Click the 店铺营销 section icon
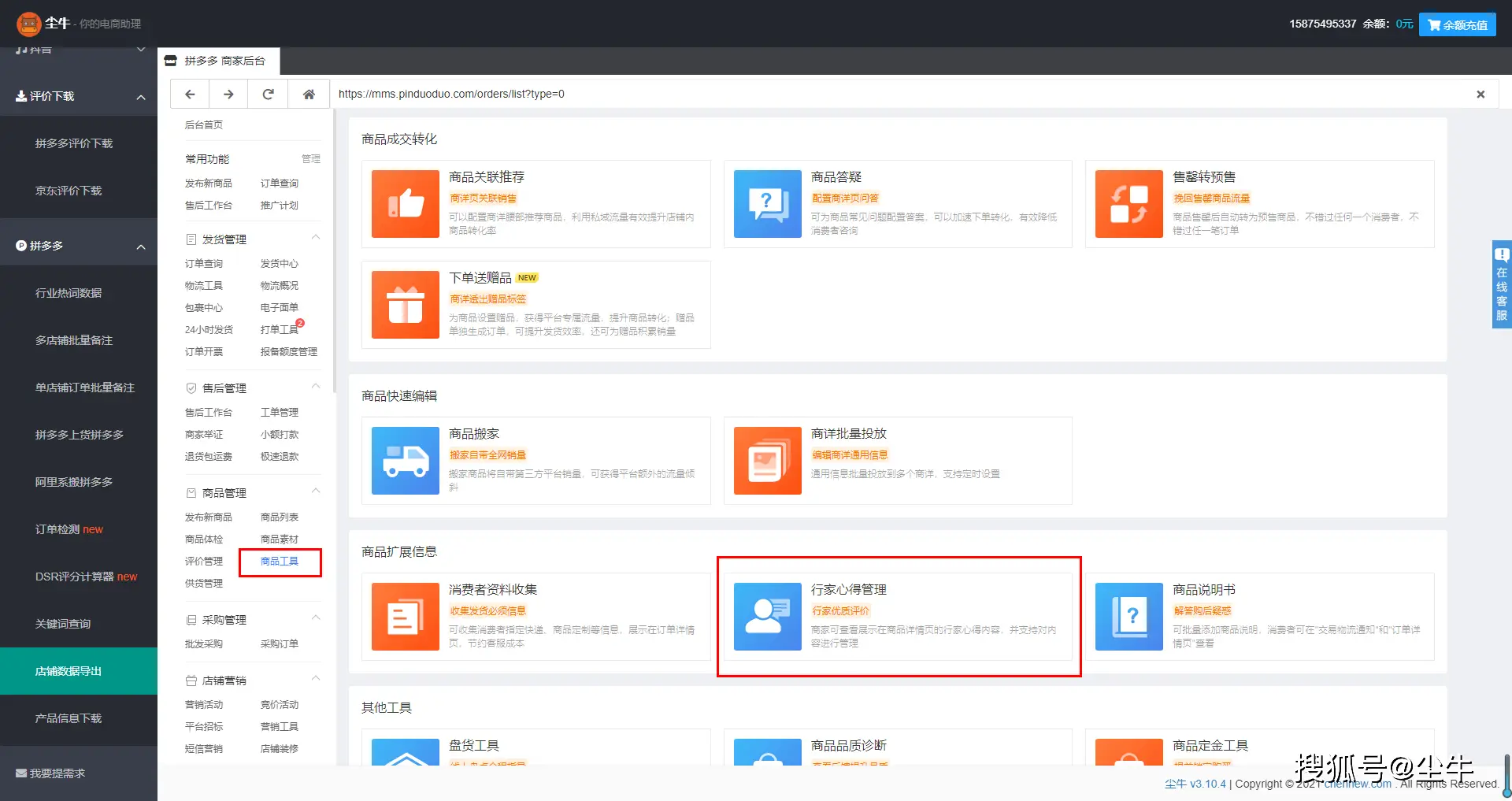The image size is (1512, 801). (x=191, y=680)
